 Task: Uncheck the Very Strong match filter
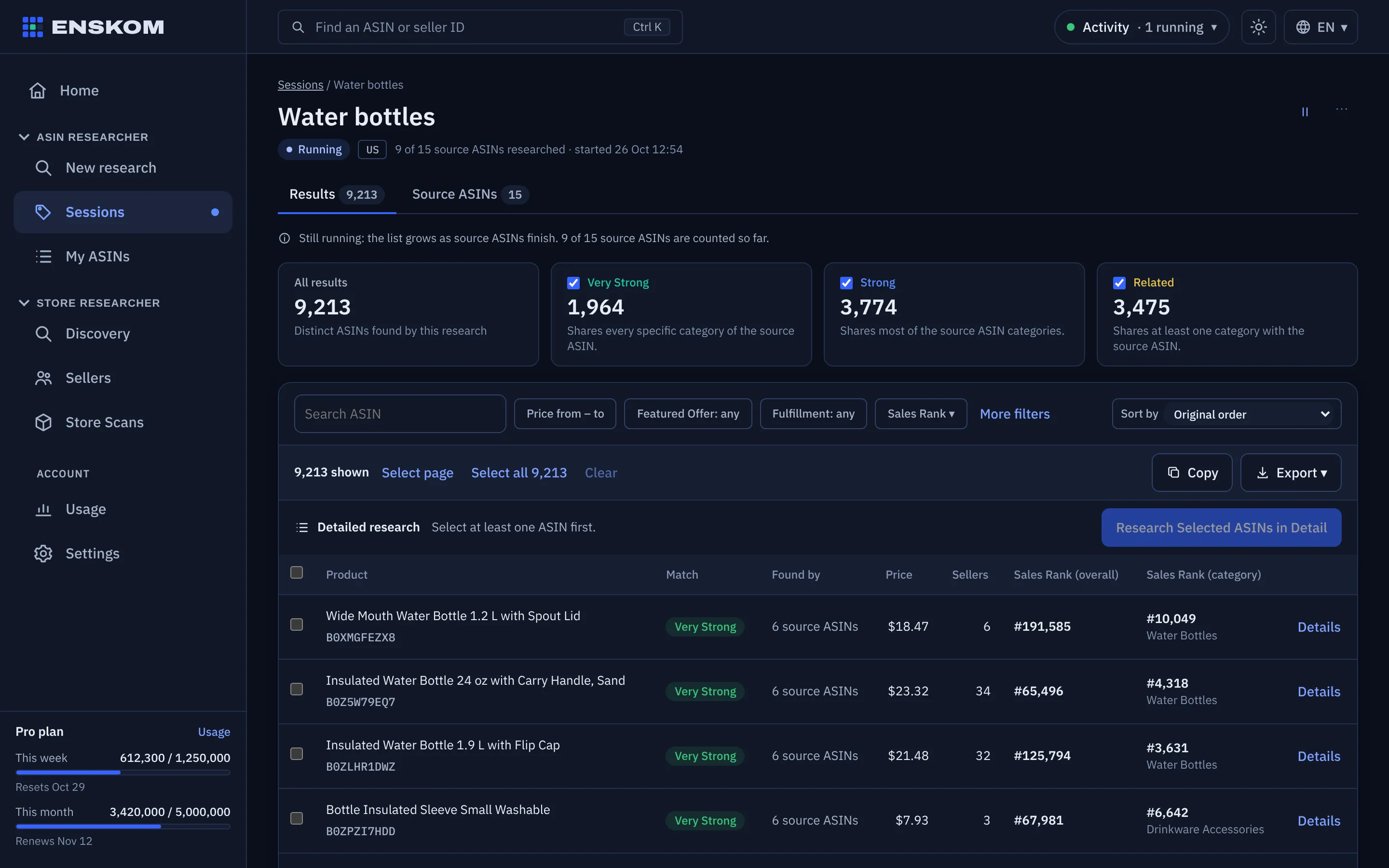coord(573,283)
